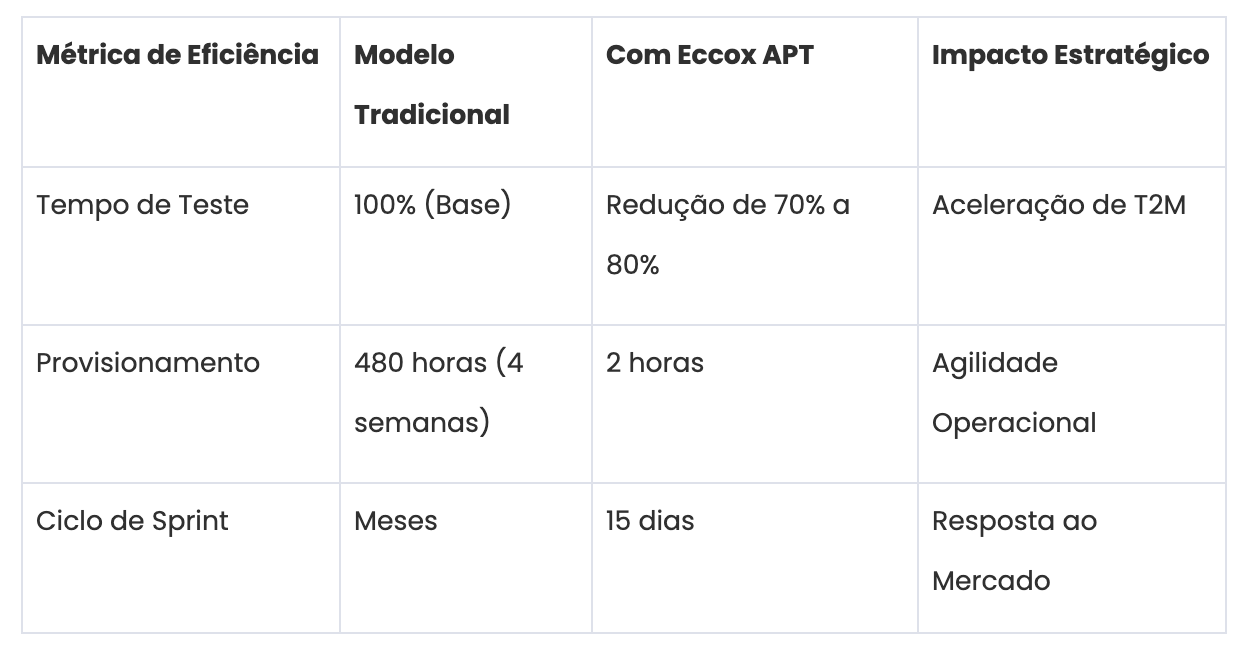
Task: Click the 'Redução de 70% a' text
Action: tap(727, 205)
